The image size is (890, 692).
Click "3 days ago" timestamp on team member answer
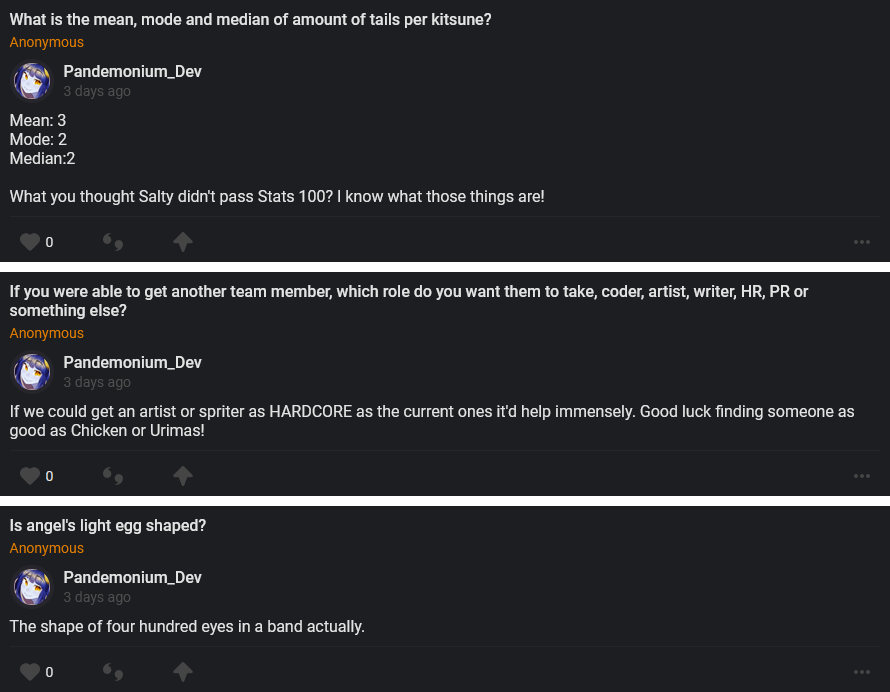pos(97,382)
